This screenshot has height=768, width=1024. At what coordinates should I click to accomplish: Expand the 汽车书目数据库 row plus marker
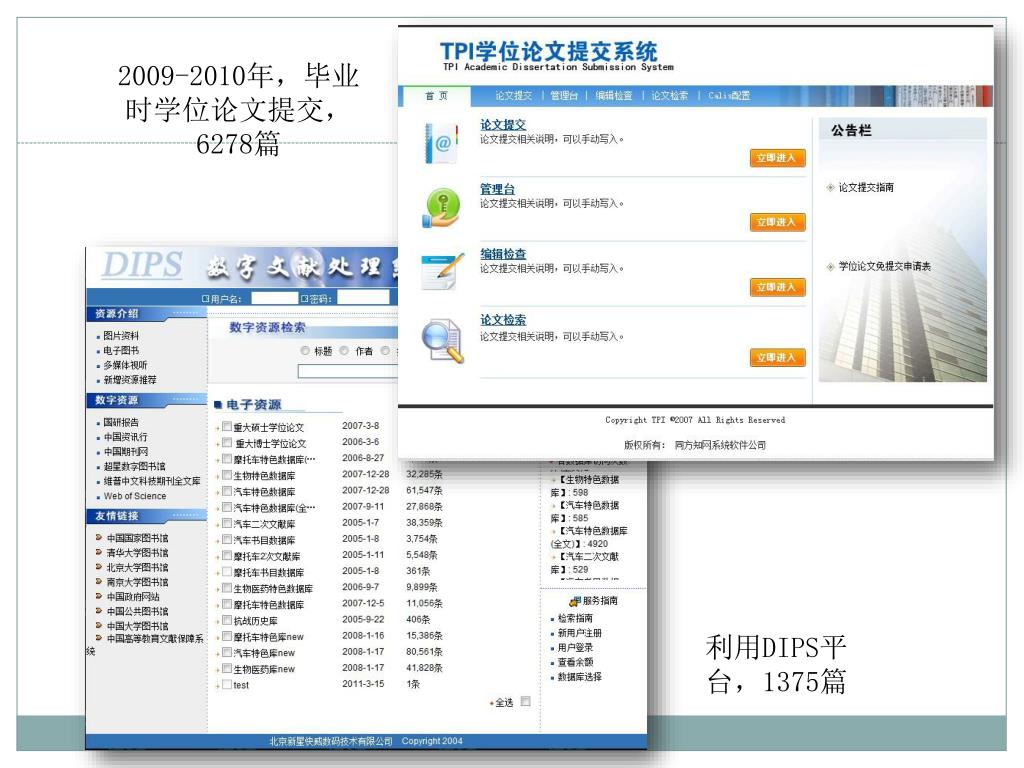point(218,541)
